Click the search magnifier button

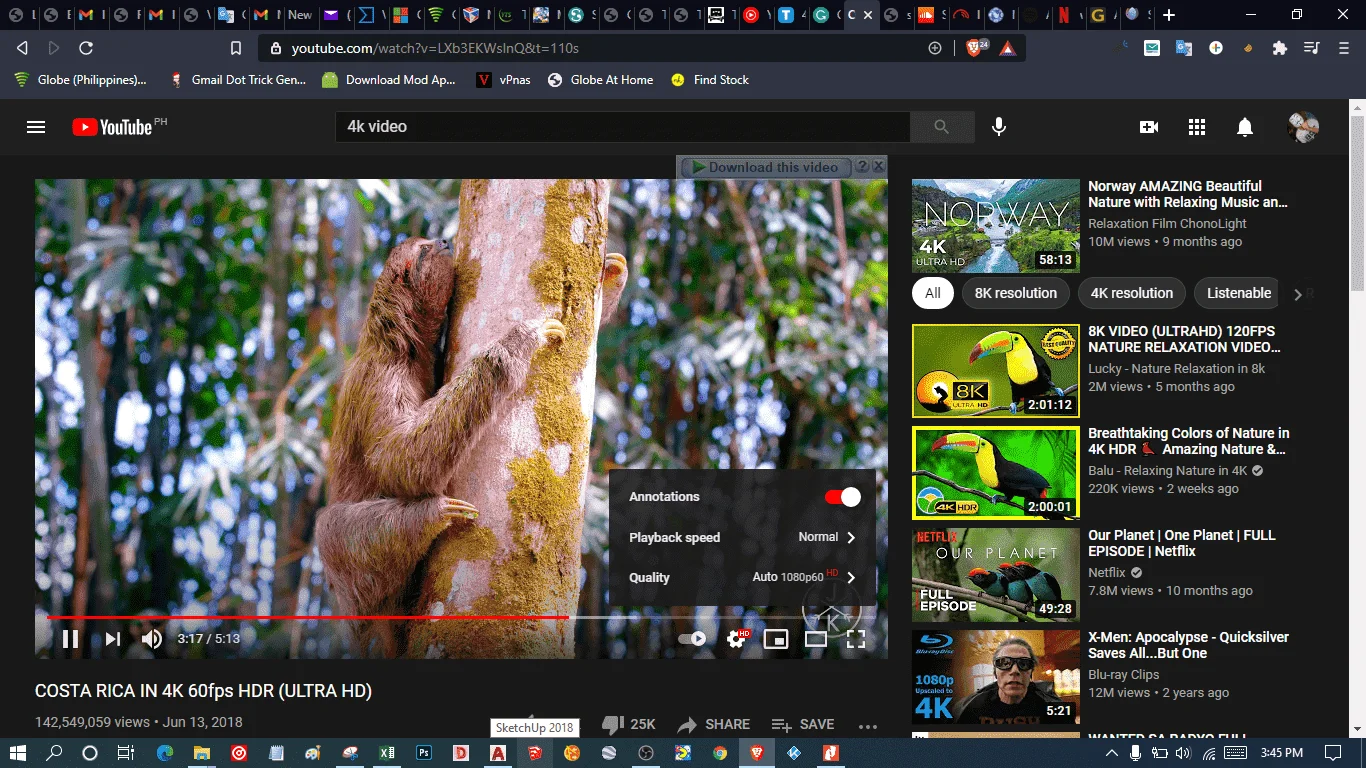tap(942, 127)
